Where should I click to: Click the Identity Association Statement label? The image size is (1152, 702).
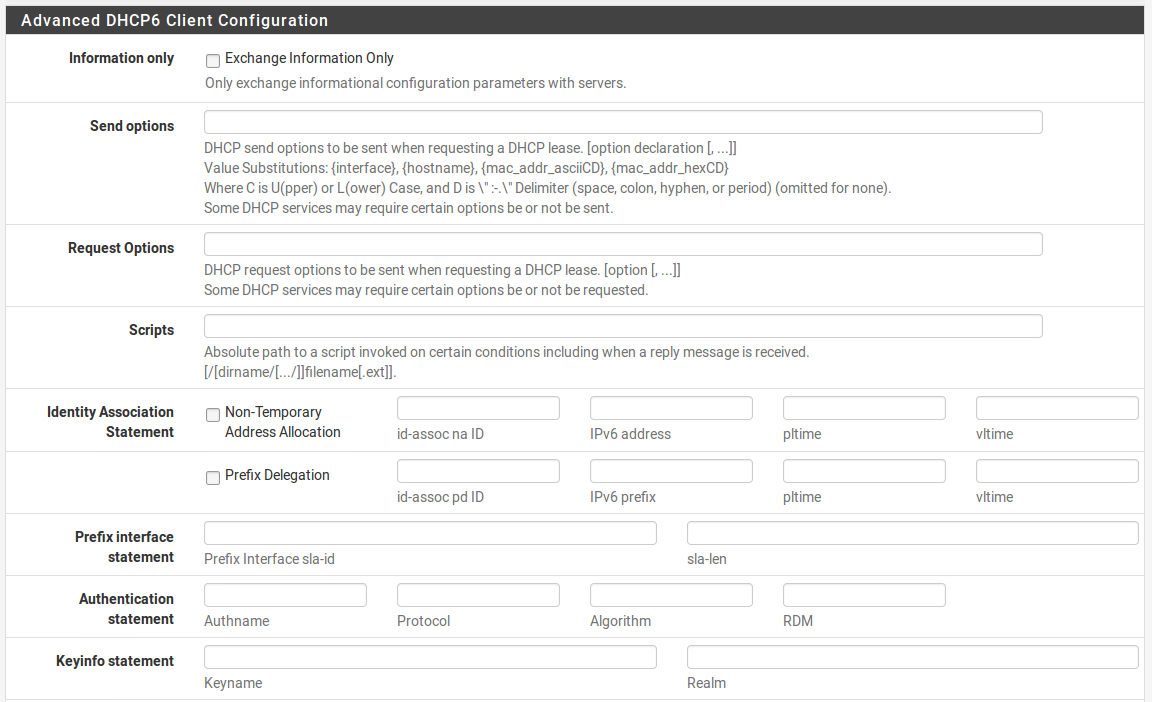pyautogui.click(x=110, y=422)
